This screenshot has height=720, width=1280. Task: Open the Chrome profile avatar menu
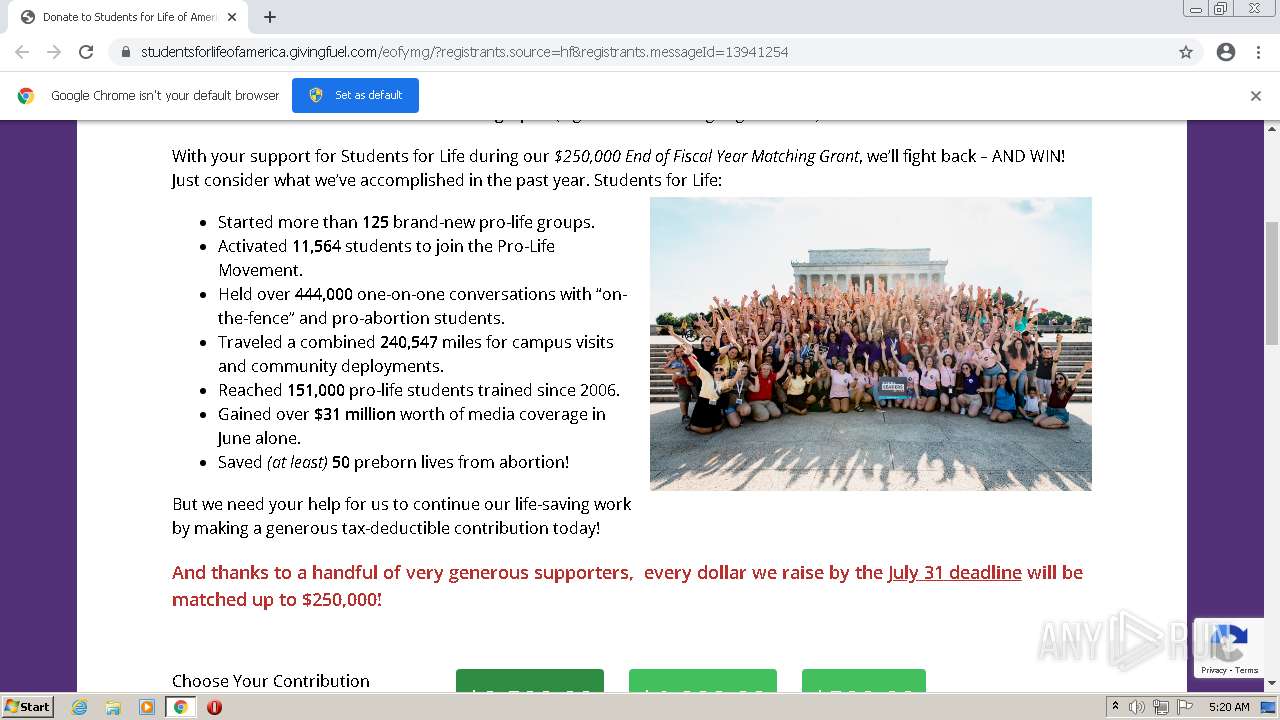[x=1226, y=52]
